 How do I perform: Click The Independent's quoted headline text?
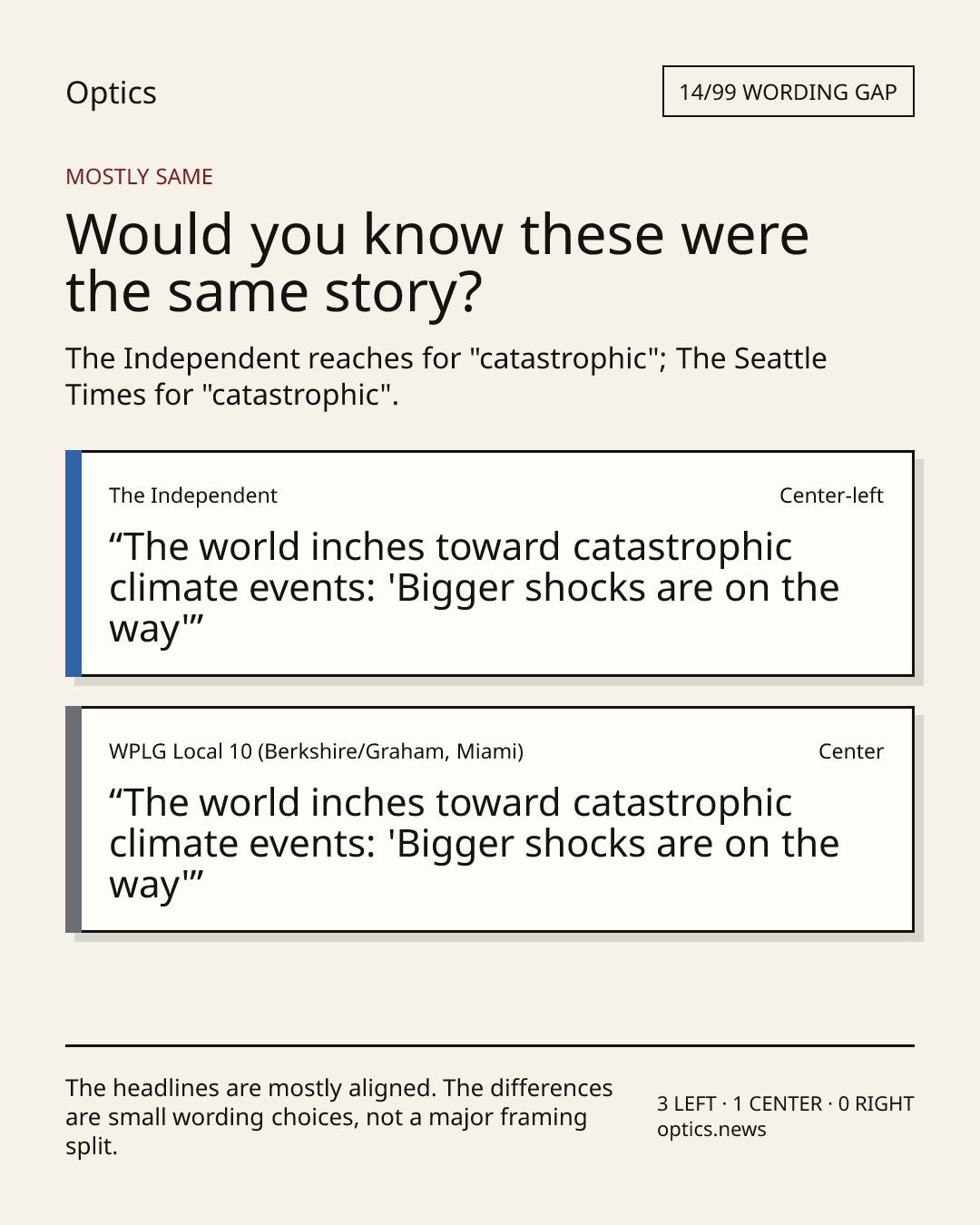coord(475,588)
